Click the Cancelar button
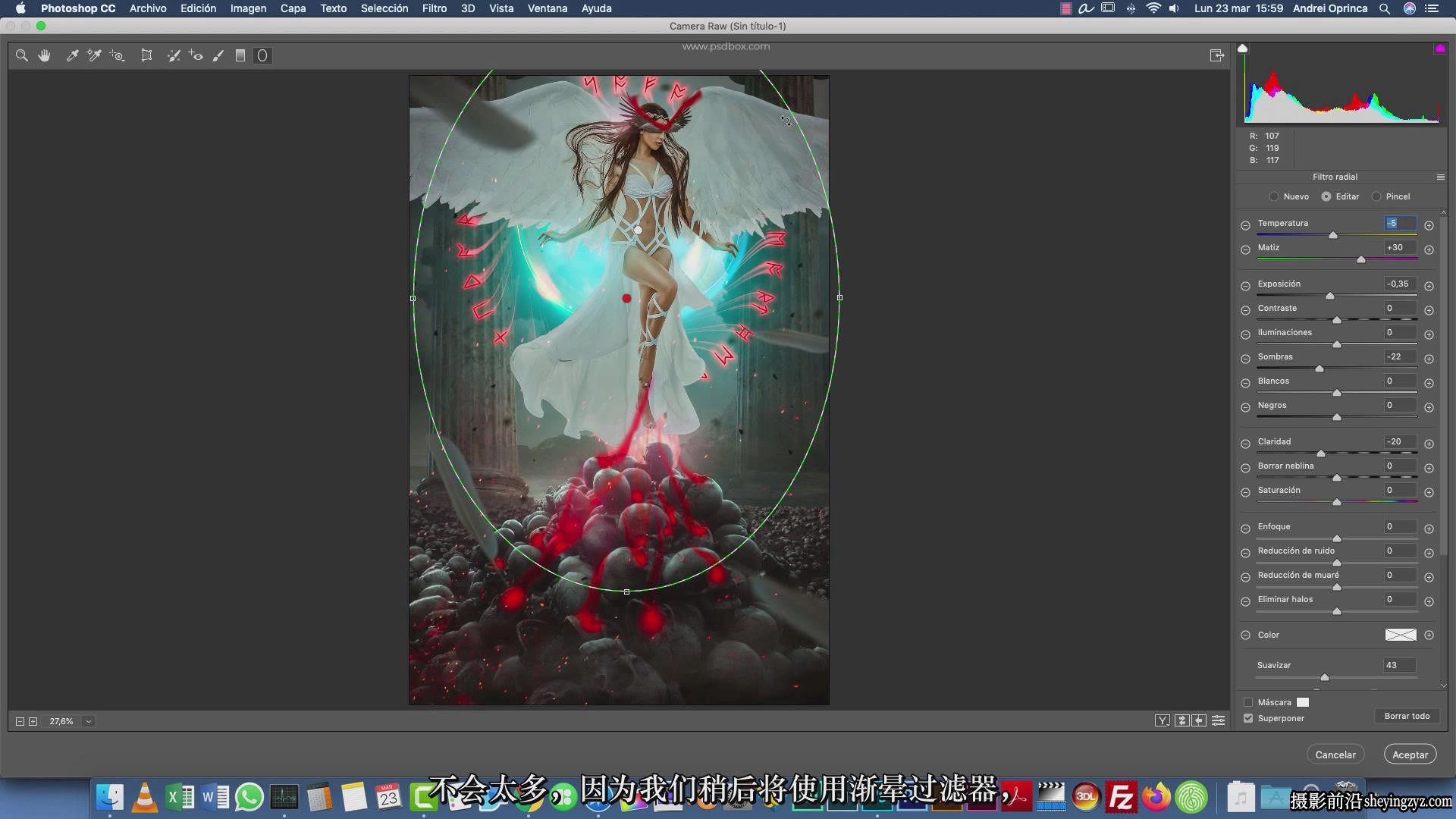 click(1335, 755)
